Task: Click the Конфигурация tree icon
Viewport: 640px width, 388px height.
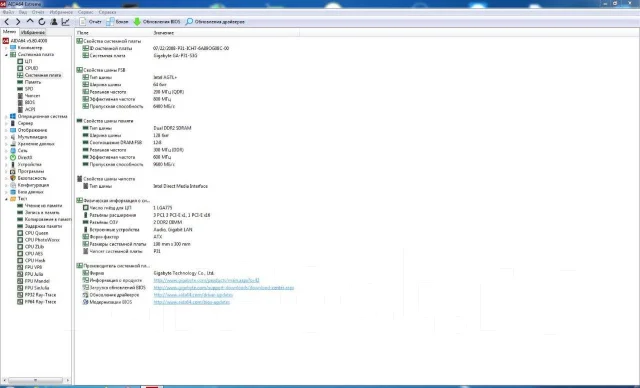Action: [13, 185]
